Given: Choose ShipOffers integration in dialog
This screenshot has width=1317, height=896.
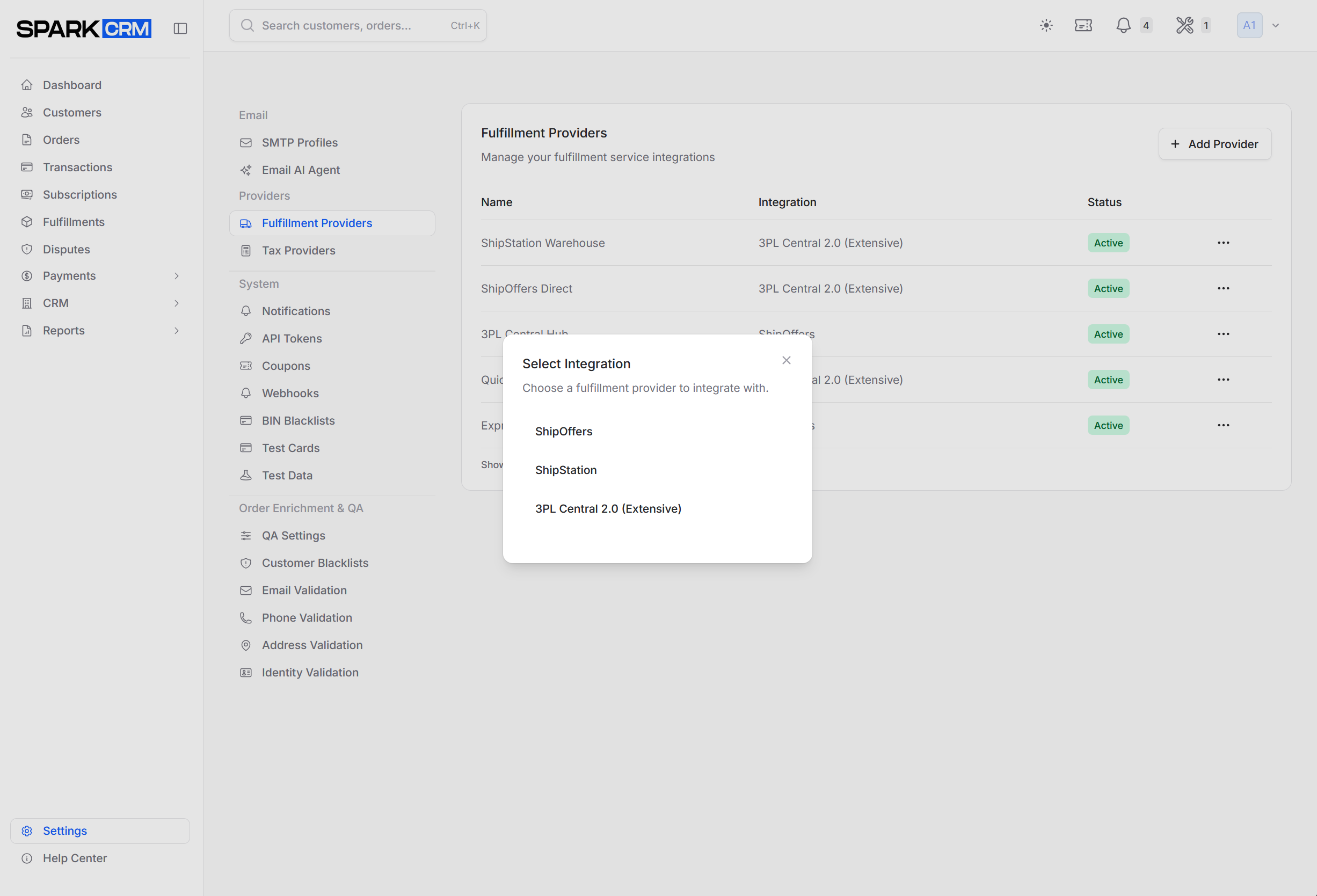Looking at the screenshot, I should pyautogui.click(x=657, y=431).
